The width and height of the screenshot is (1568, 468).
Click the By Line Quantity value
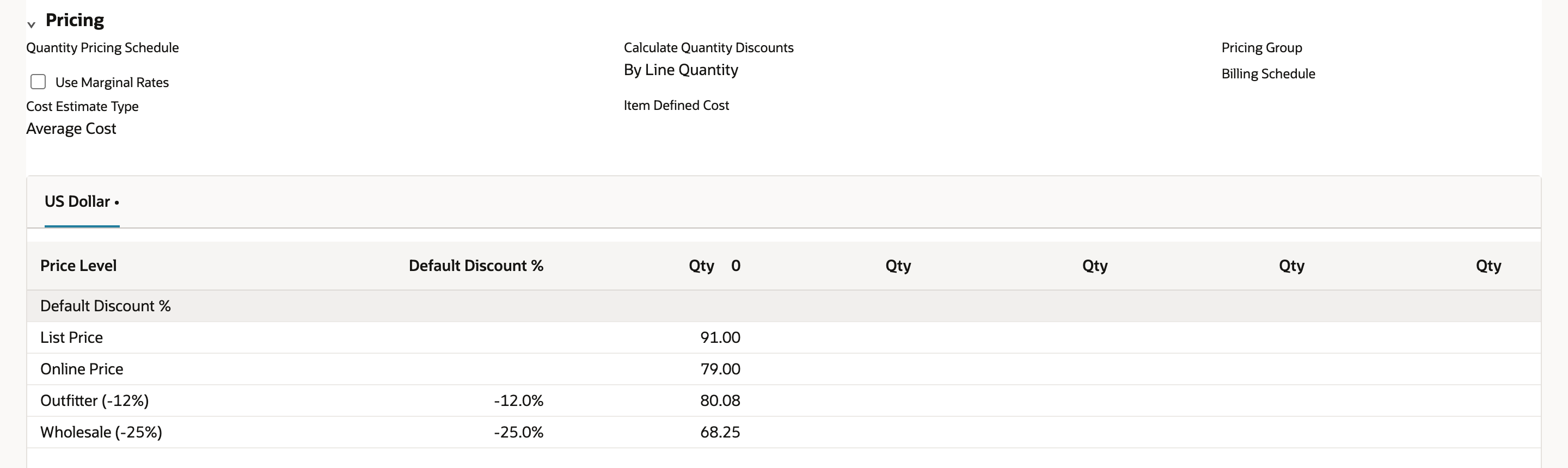pyautogui.click(x=681, y=70)
